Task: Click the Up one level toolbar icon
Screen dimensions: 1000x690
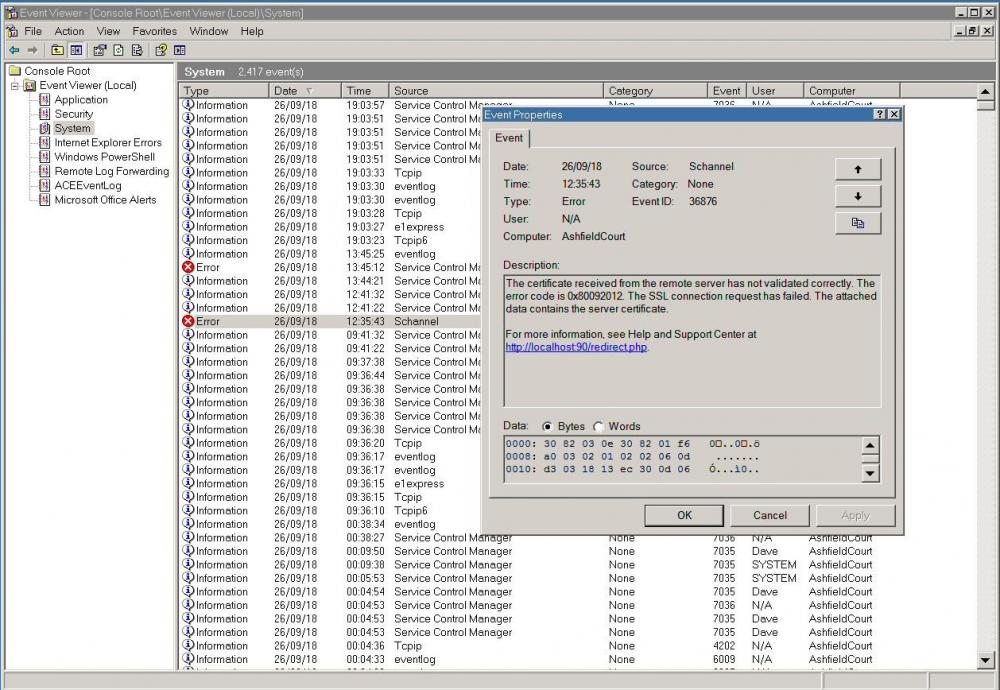Action: coord(57,50)
